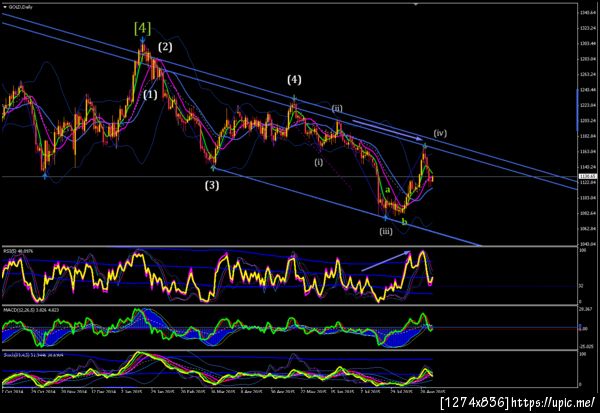Click the triangle beside the GOLD,Daily title

point(5,7)
